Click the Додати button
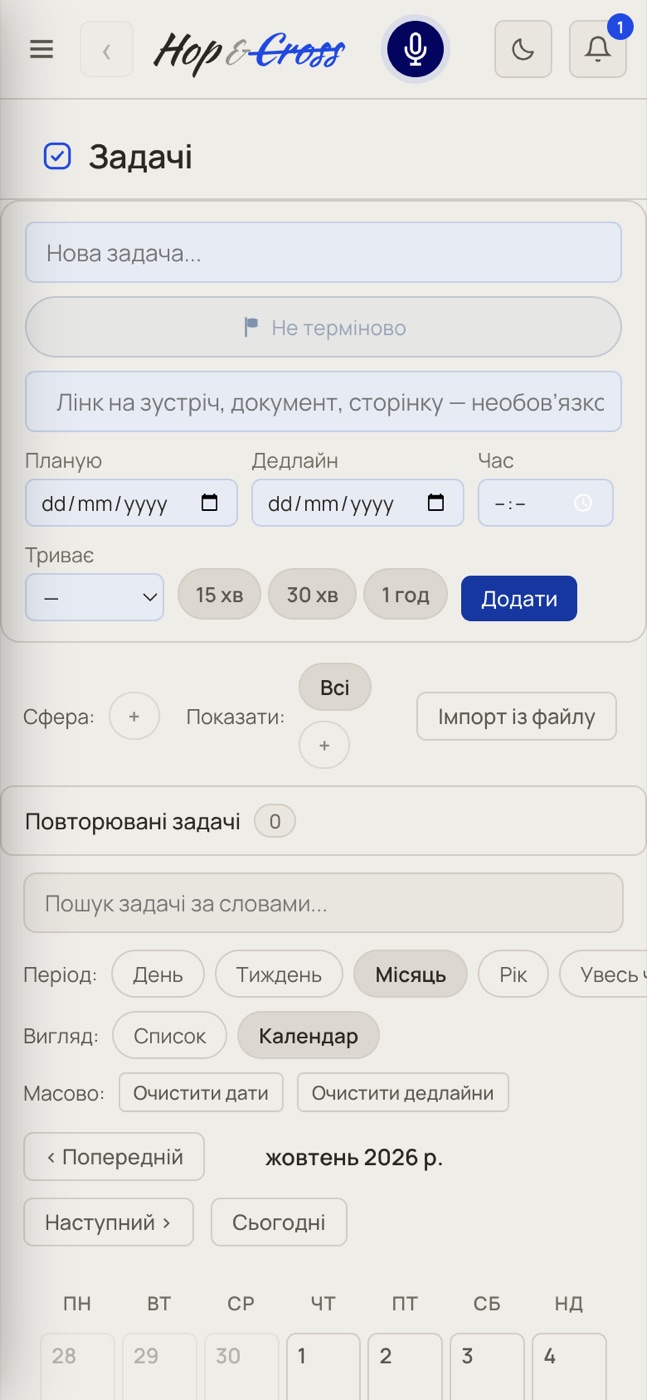This screenshot has width=647, height=1400. pyautogui.click(x=519, y=598)
